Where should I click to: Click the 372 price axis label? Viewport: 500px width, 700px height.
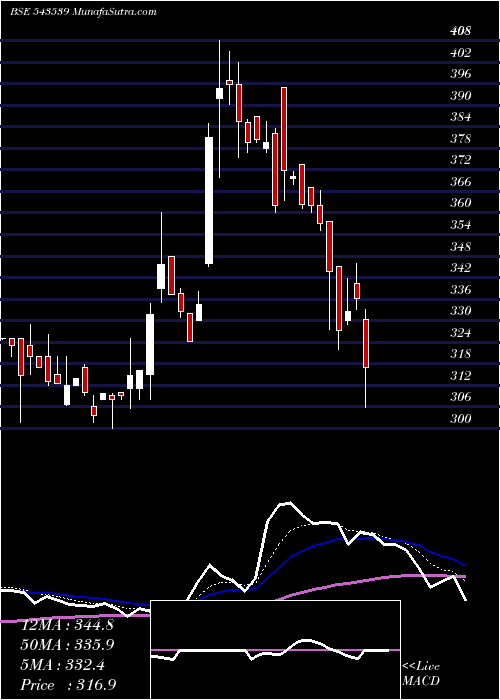click(x=461, y=160)
